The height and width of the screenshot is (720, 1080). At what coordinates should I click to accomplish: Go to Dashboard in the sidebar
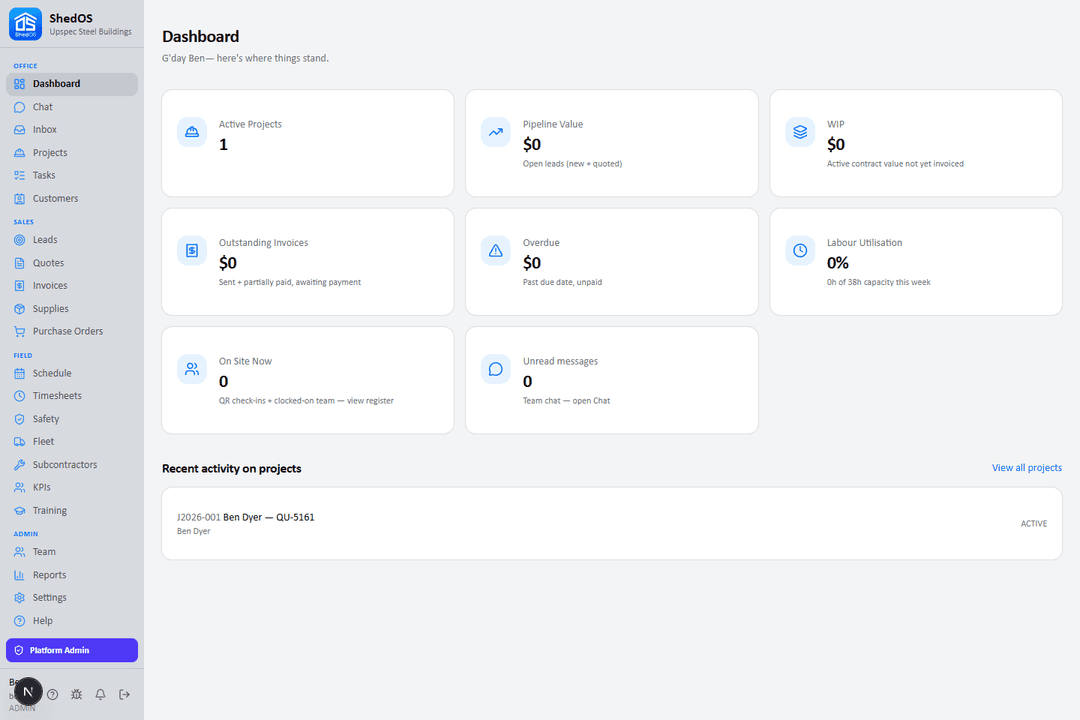tap(72, 84)
